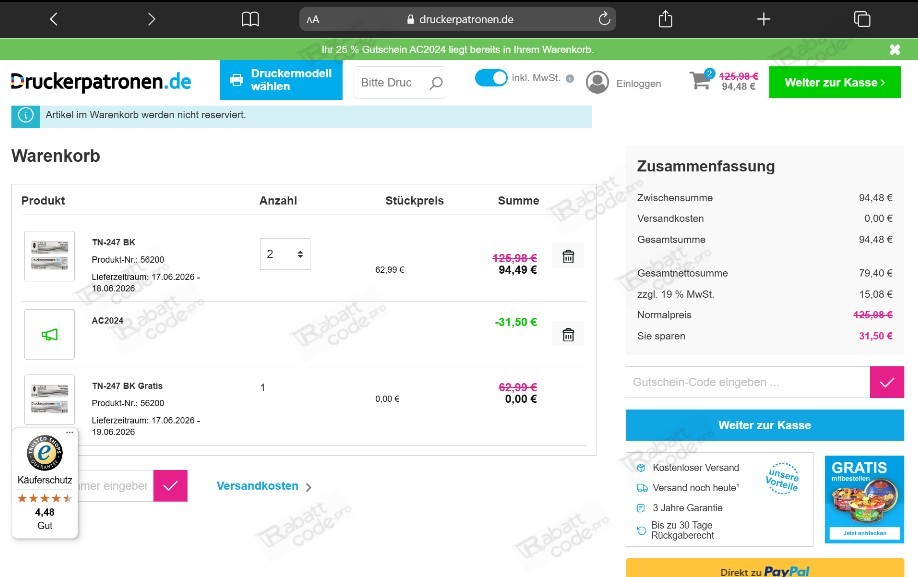Click the TN-247 BK Gratis thumbnail
The image size is (918, 577).
point(50,399)
